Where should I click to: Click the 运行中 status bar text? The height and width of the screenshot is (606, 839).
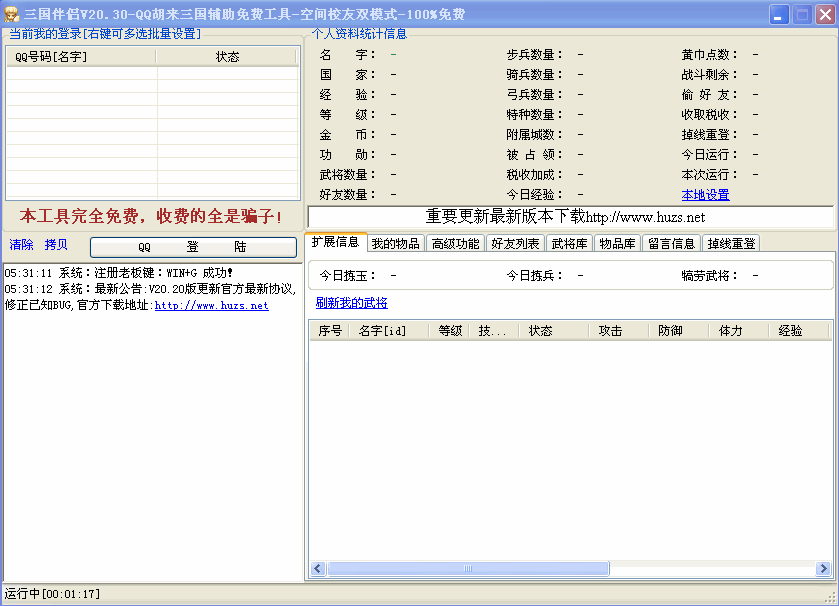[x=52, y=594]
